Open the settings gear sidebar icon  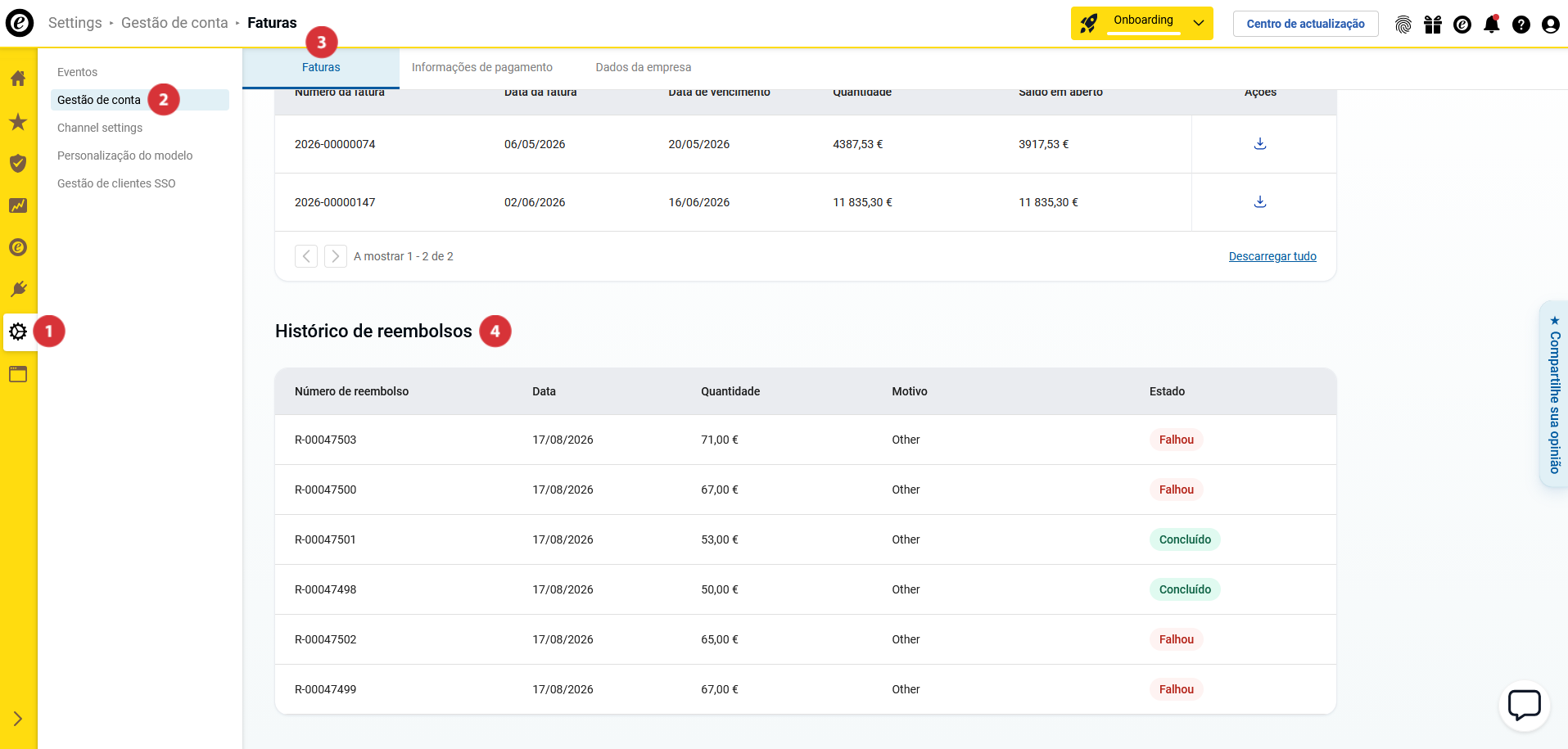18,332
